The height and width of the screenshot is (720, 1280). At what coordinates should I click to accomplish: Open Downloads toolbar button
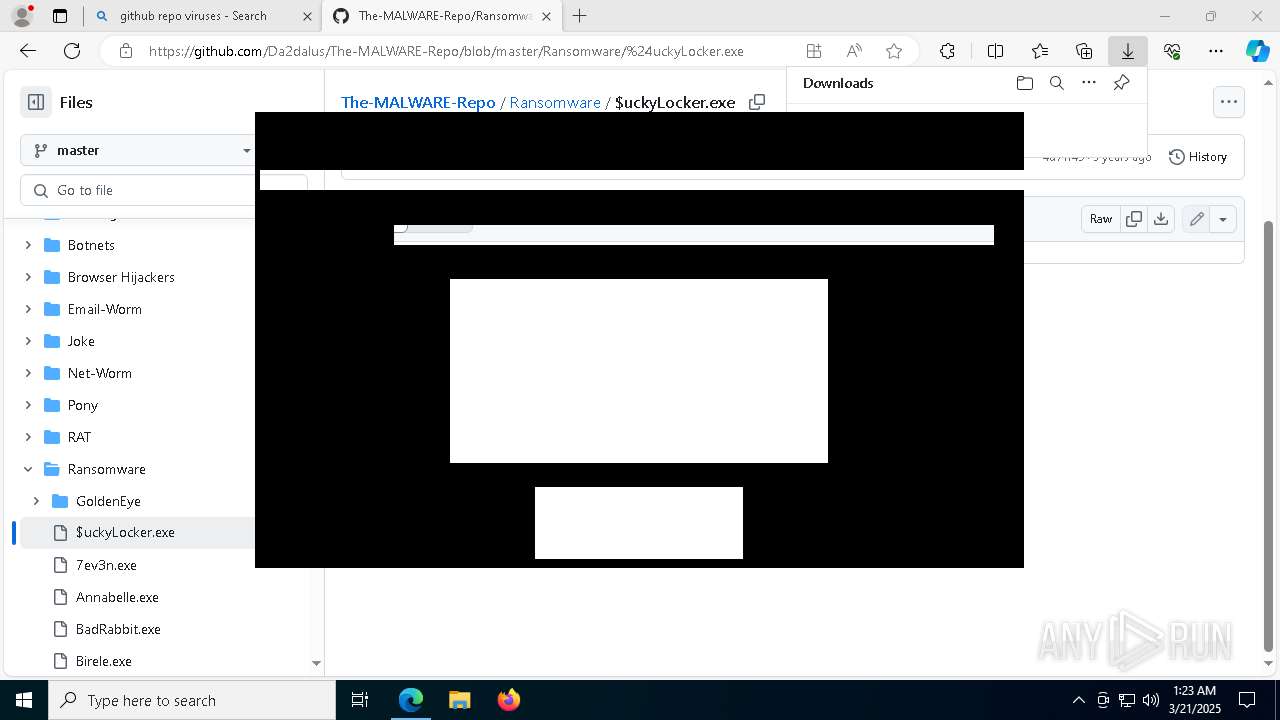[1128, 51]
